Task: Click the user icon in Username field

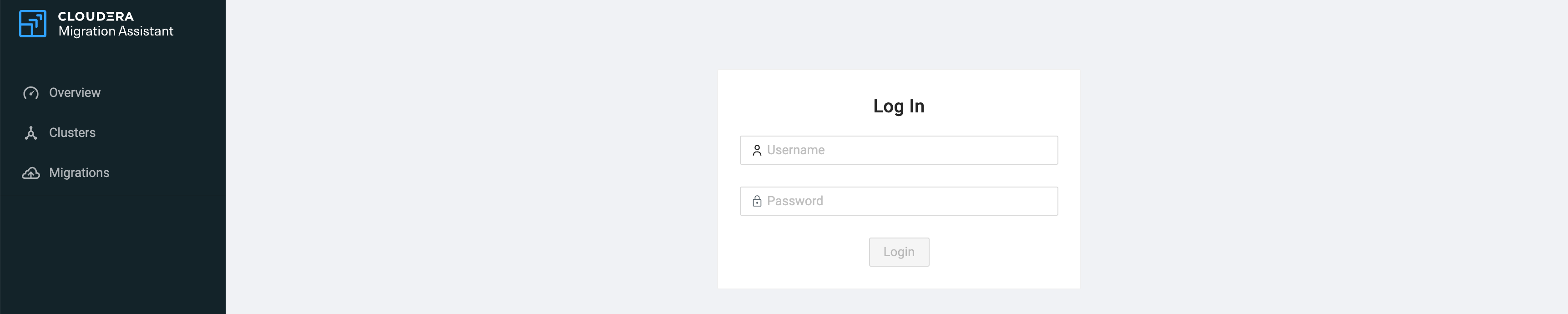Action: click(x=757, y=150)
